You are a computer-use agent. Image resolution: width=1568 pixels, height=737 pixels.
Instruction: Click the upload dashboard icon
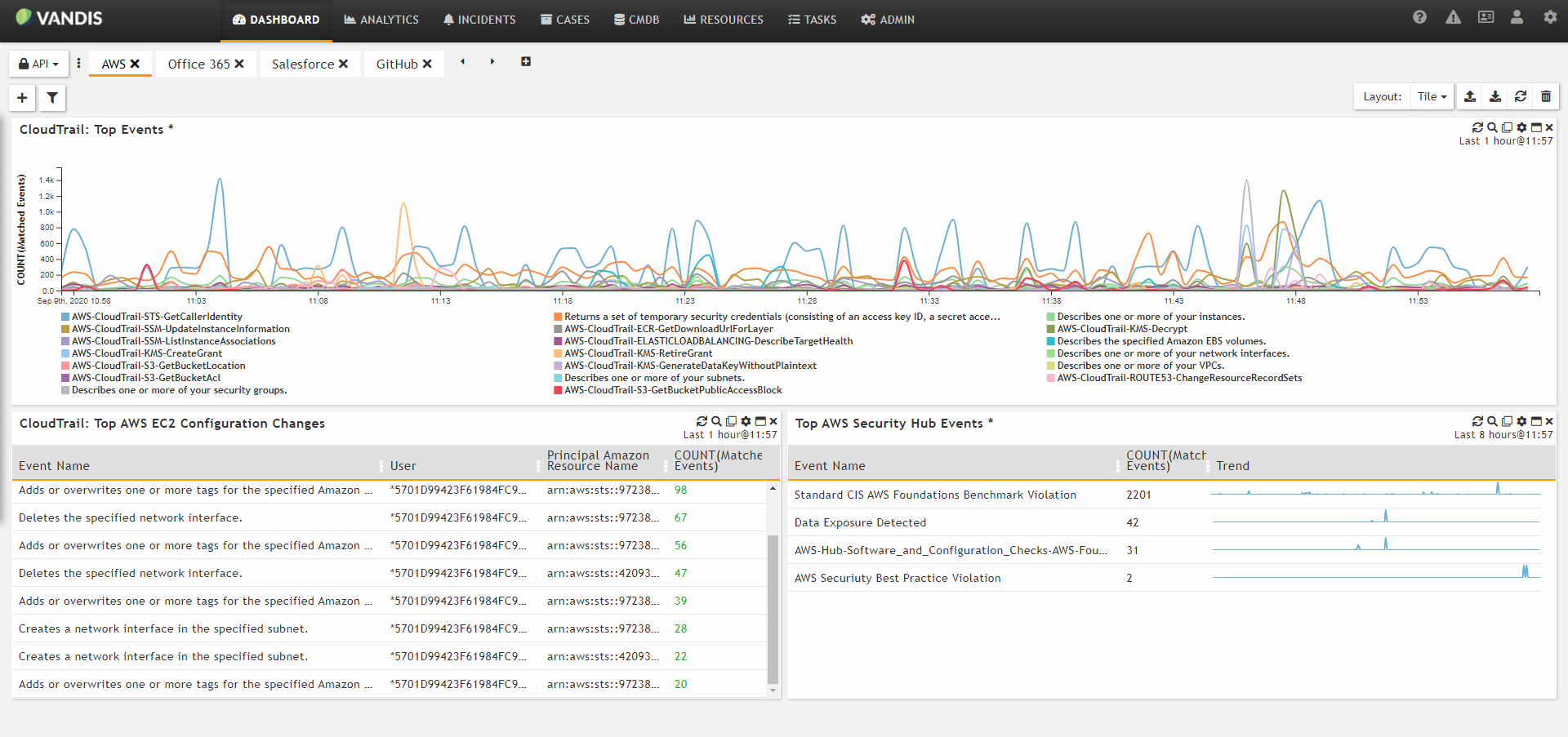pyautogui.click(x=1470, y=96)
